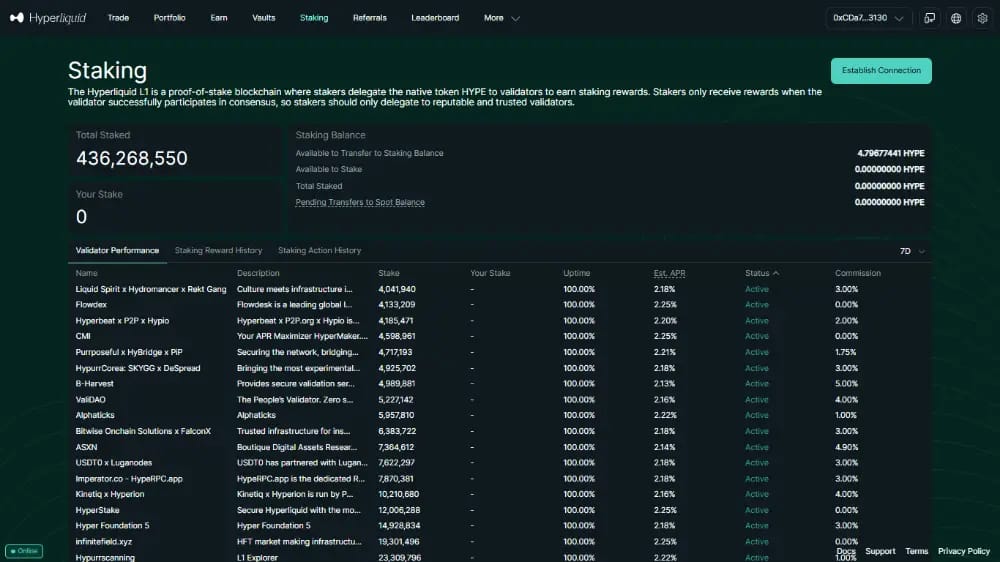Sort by Commission column header
1000x562 pixels.
pyautogui.click(x=858, y=273)
